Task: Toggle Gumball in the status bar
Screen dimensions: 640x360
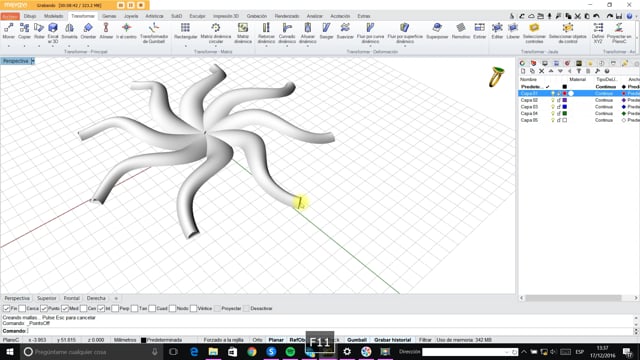Action: pos(357,340)
